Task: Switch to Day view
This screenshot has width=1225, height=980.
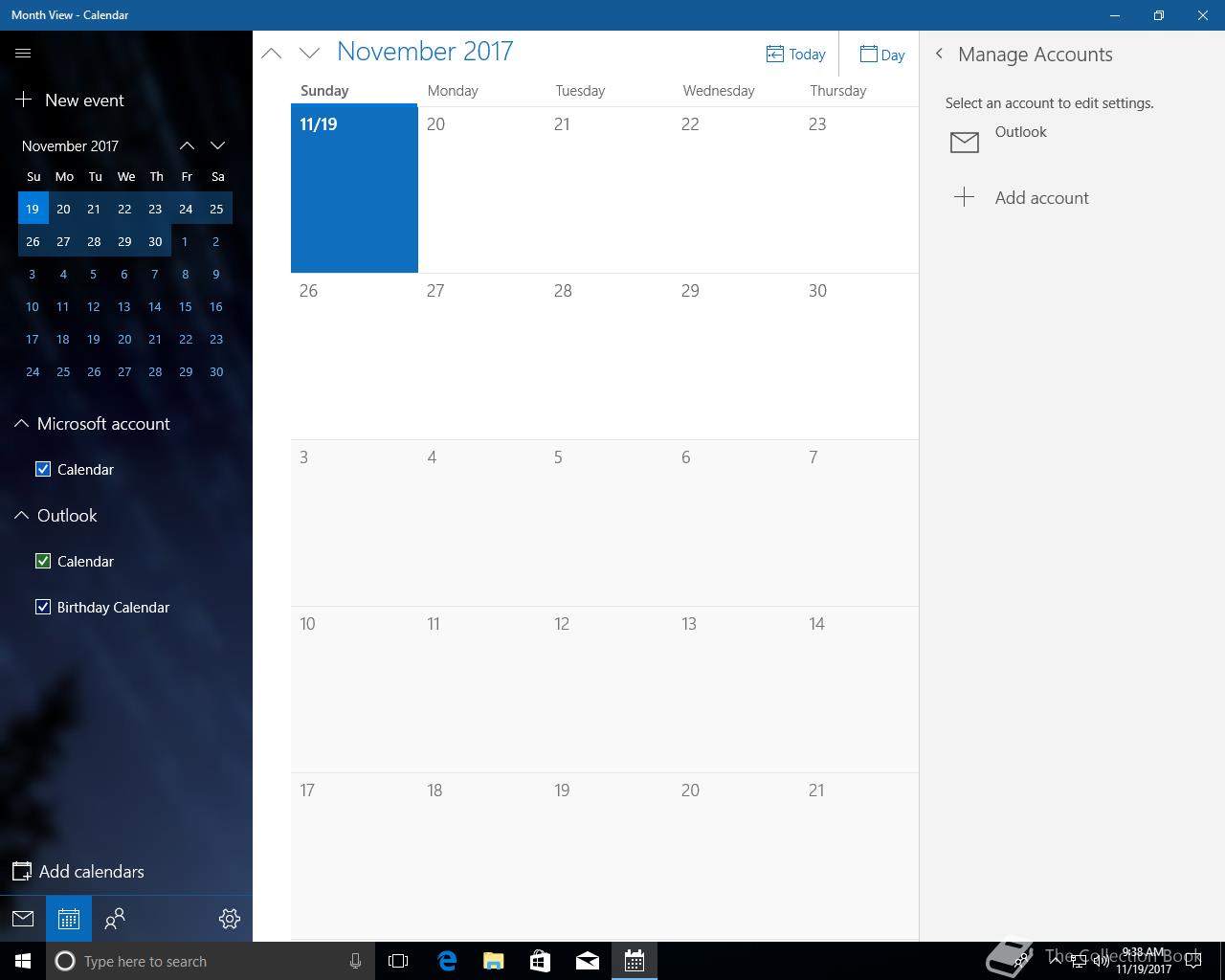Action: coord(882,55)
